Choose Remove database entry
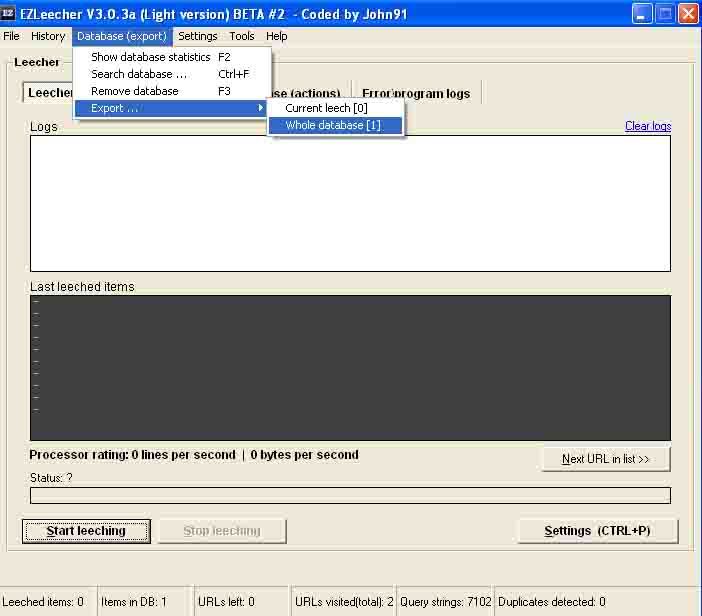The width and height of the screenshot is (702, 616). click(171, 91)
